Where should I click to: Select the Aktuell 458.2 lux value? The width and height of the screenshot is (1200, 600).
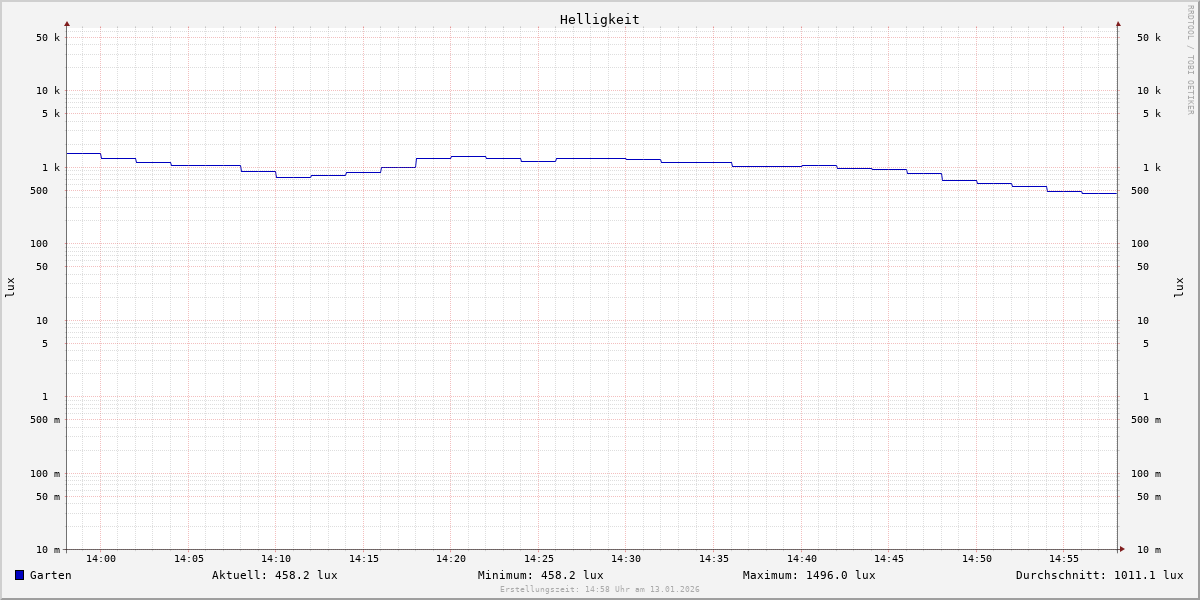click(274, 575)
